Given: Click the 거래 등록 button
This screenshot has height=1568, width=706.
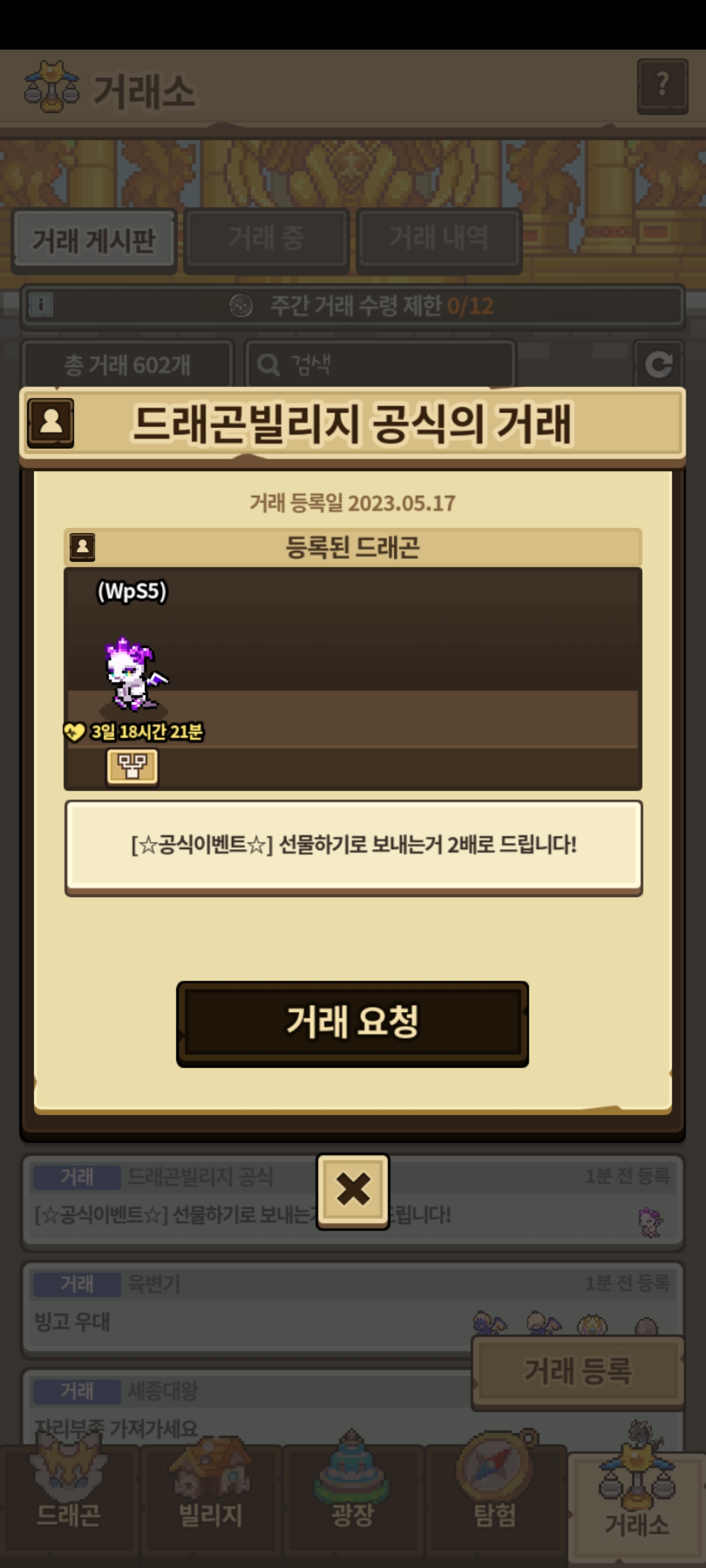Looking at the screenshot, I should tap(578, 1371).
